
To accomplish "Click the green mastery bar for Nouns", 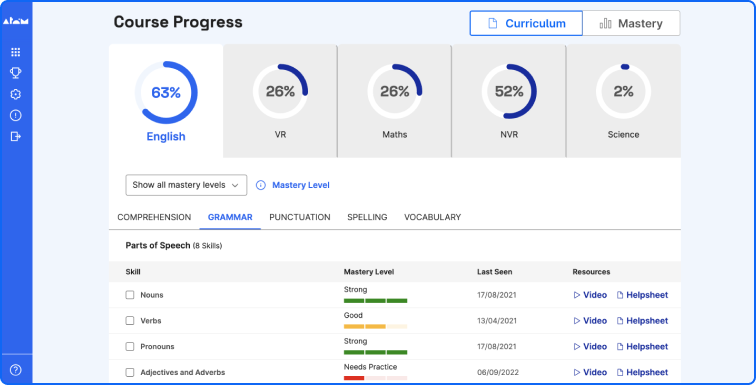I will [376, 301].
